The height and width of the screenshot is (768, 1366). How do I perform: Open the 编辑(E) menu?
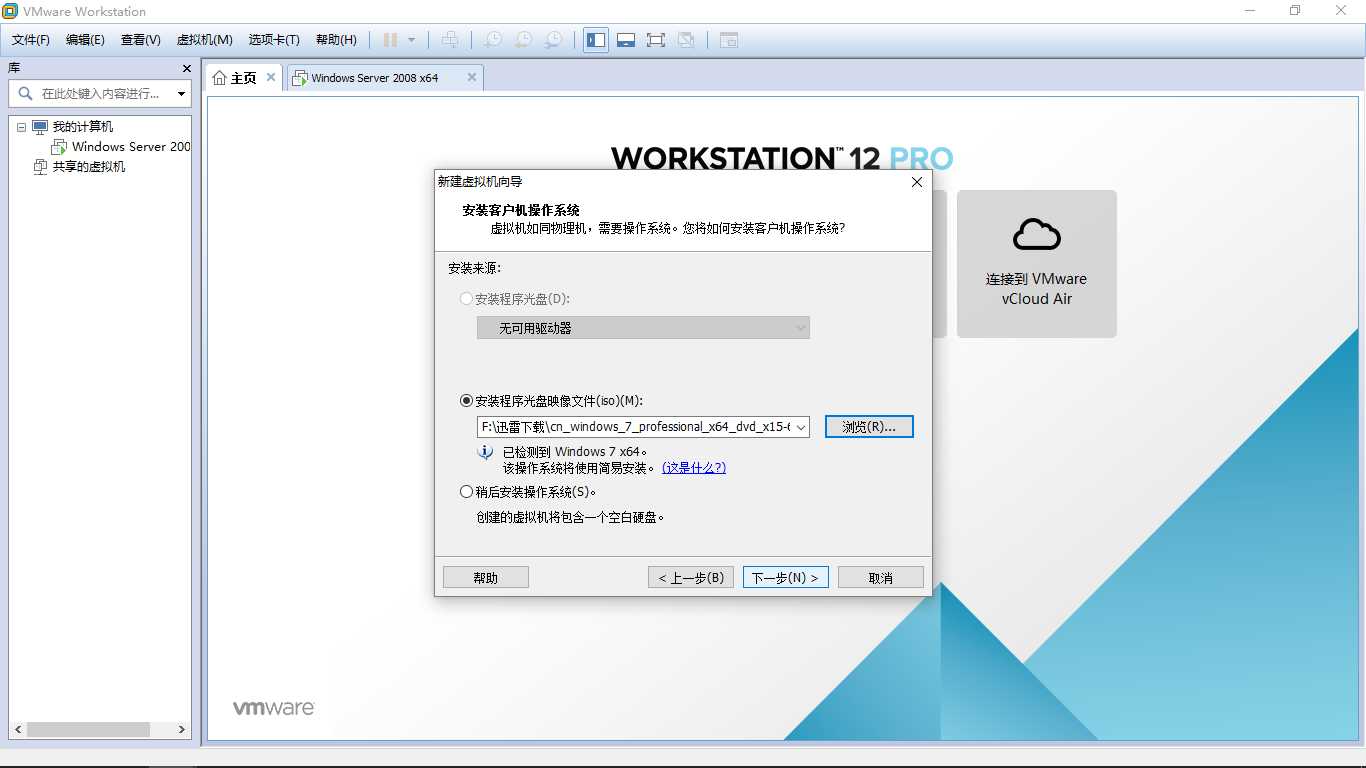click(x=85, y=40)
